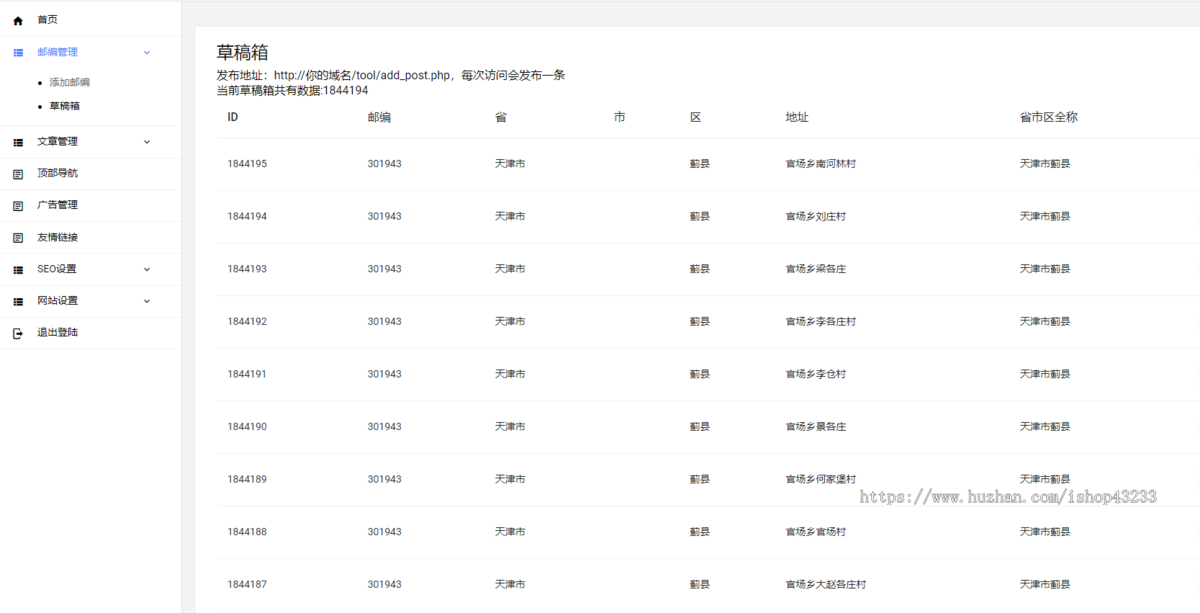Click 天津市蓟县 in row 1844192
Screen dimensions: 1200x613
tap(1045, 322)
